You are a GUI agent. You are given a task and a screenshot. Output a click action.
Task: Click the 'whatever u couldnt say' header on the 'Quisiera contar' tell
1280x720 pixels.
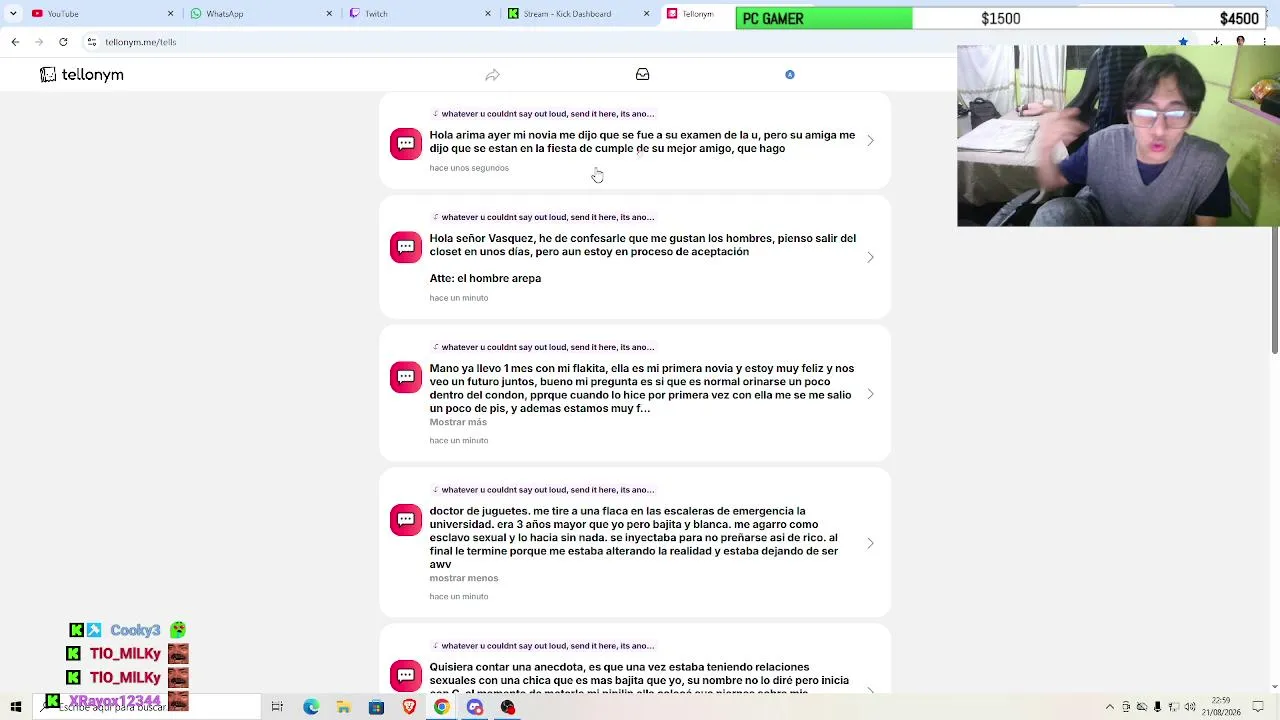(543, 646)
